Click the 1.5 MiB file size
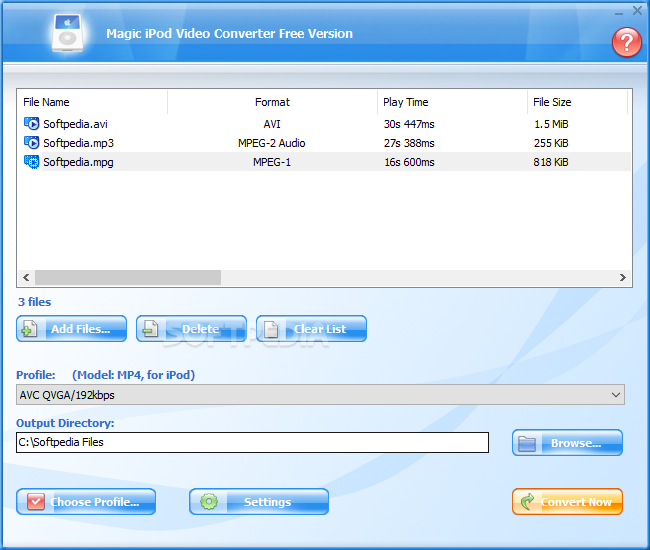650x550 pixels. (x=551, y=124)
